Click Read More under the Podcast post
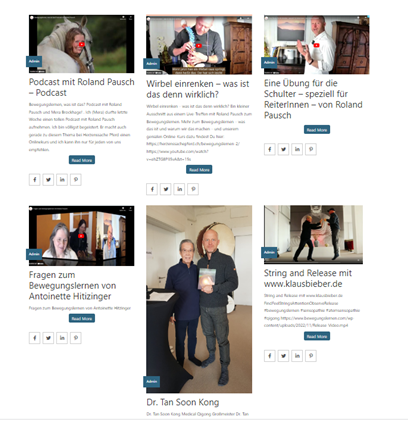The height and width of the screenshot is (430, 408). (82, 160)
